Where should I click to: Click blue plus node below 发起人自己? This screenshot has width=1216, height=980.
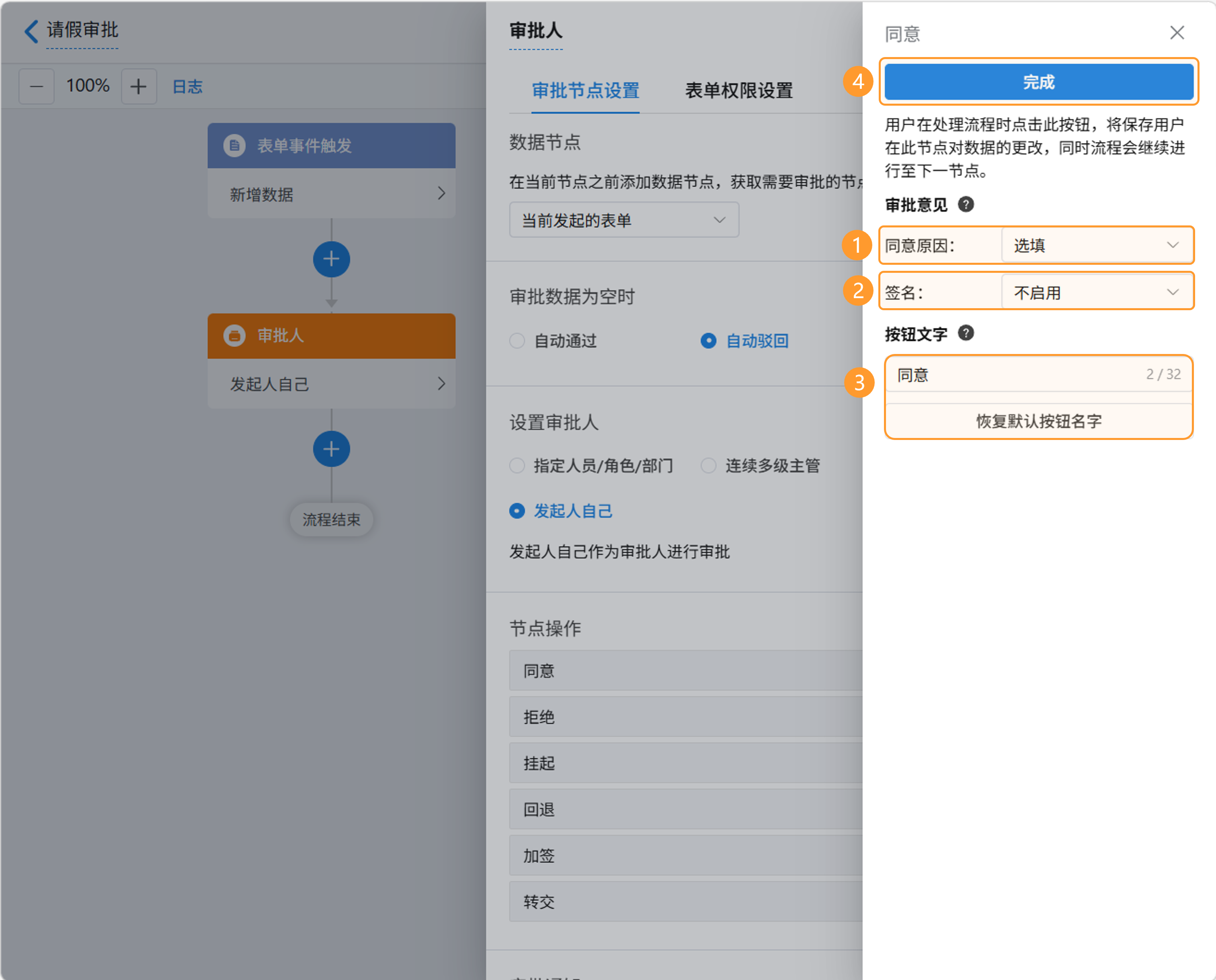point(331,449)
